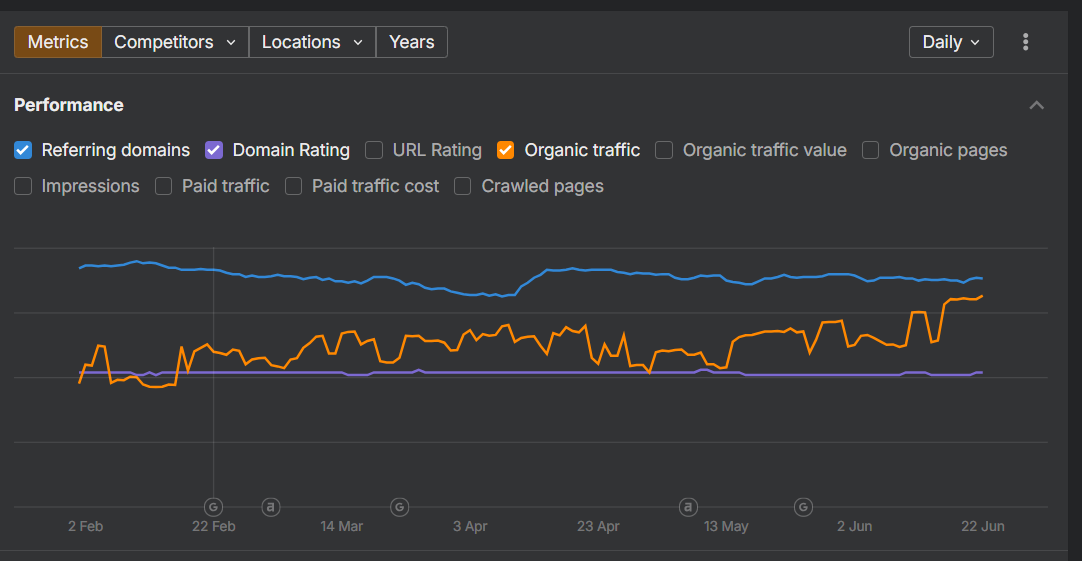Select the Metrics tab
1082x561 pixels.
pos(58,42)
